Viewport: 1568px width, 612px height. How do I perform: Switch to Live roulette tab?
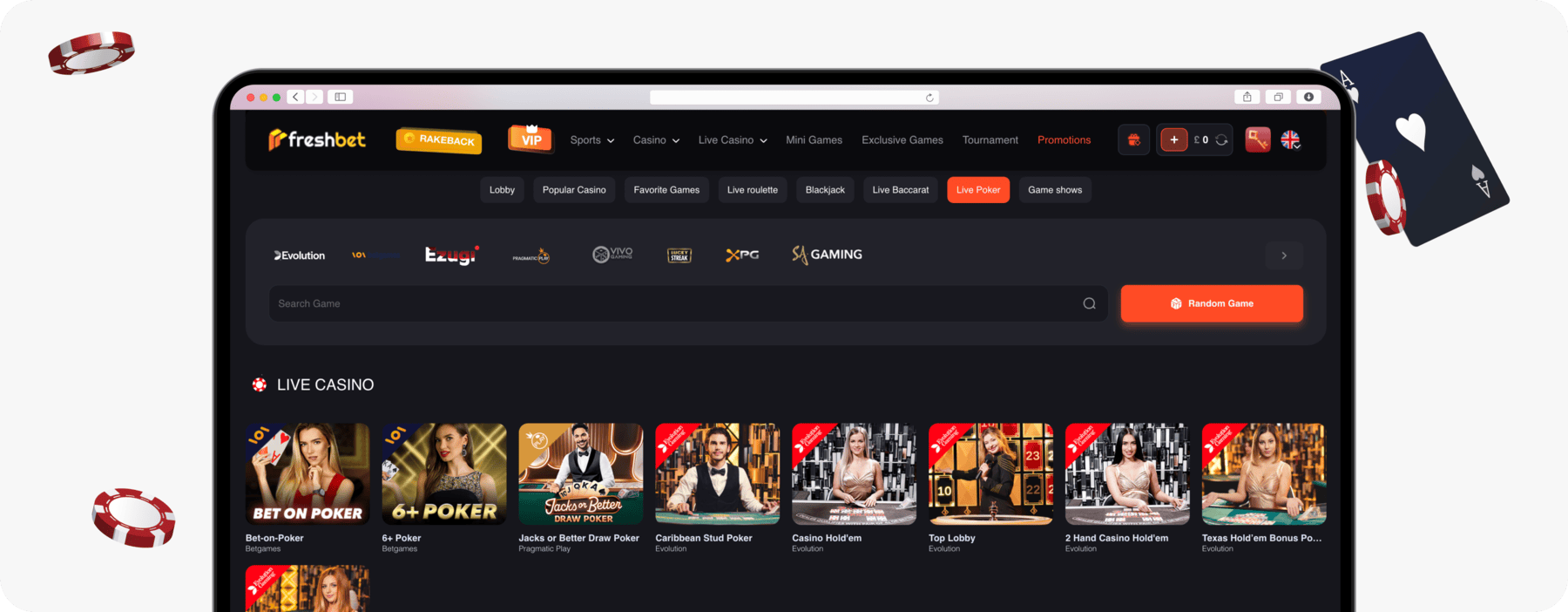point(753,190)
